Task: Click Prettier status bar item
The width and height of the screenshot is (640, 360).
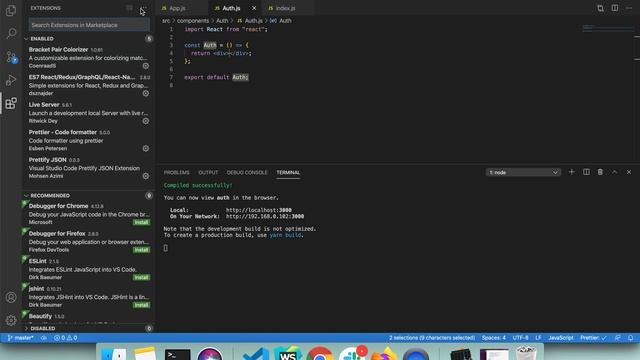Action: coord(593,338)
